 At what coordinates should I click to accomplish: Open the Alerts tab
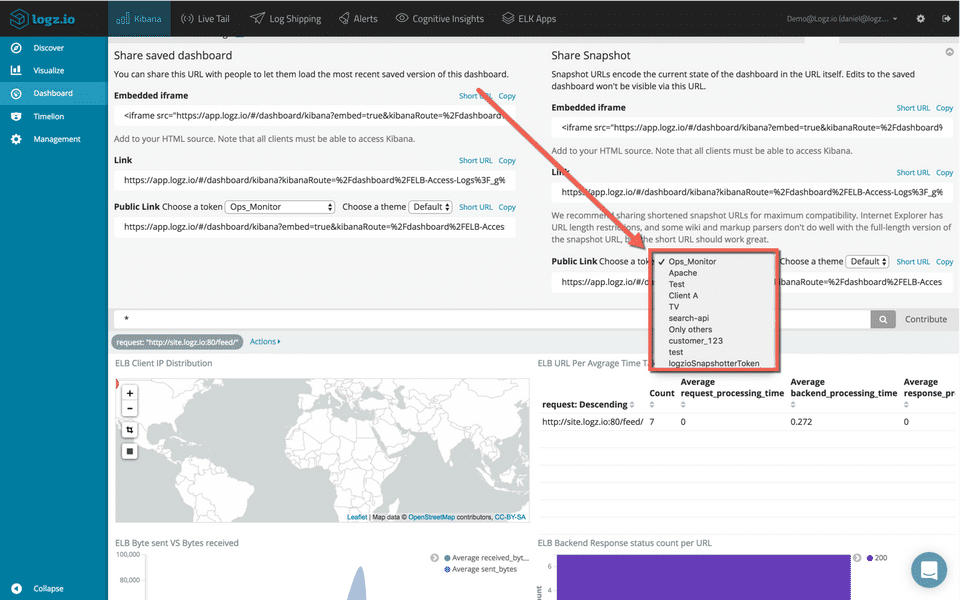click(358, 18)
